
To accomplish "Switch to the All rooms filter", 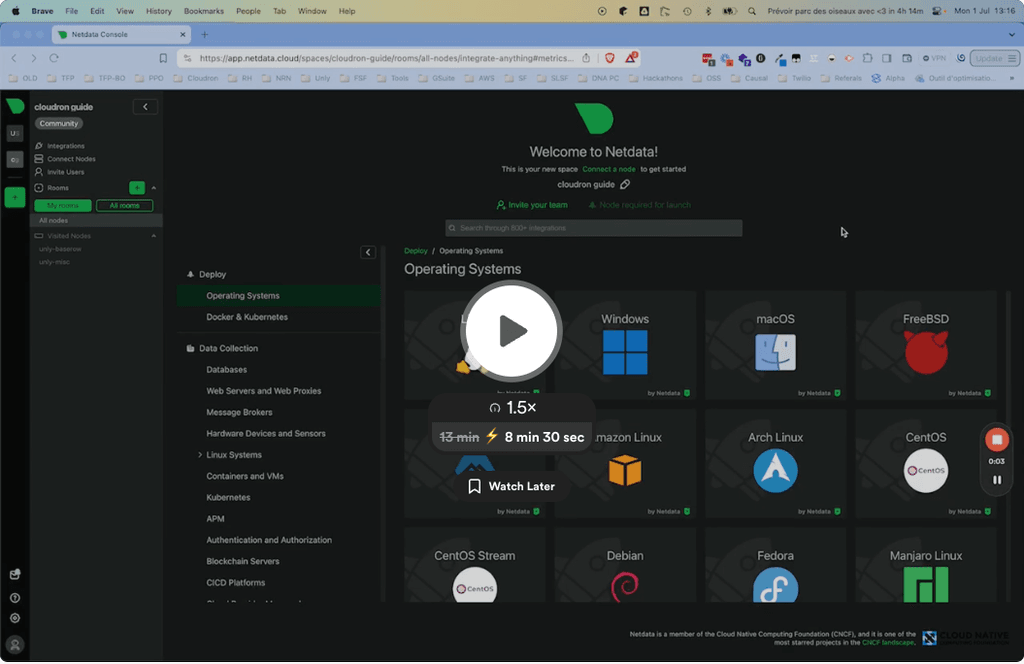I will tap(124, 206).
